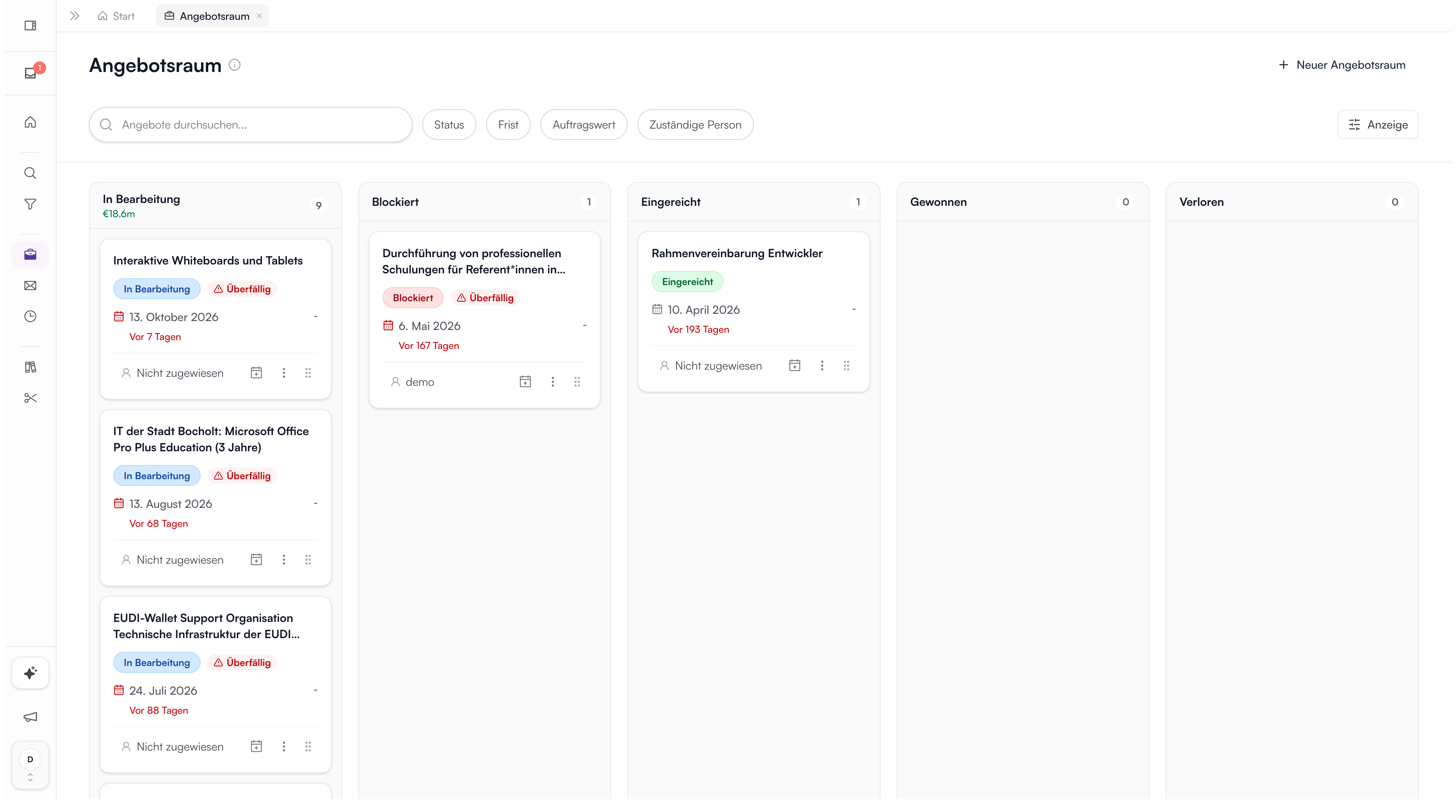Open search from sidebar magnifier icon
Screen dimensions: 1456x812
tap(30, 173)
